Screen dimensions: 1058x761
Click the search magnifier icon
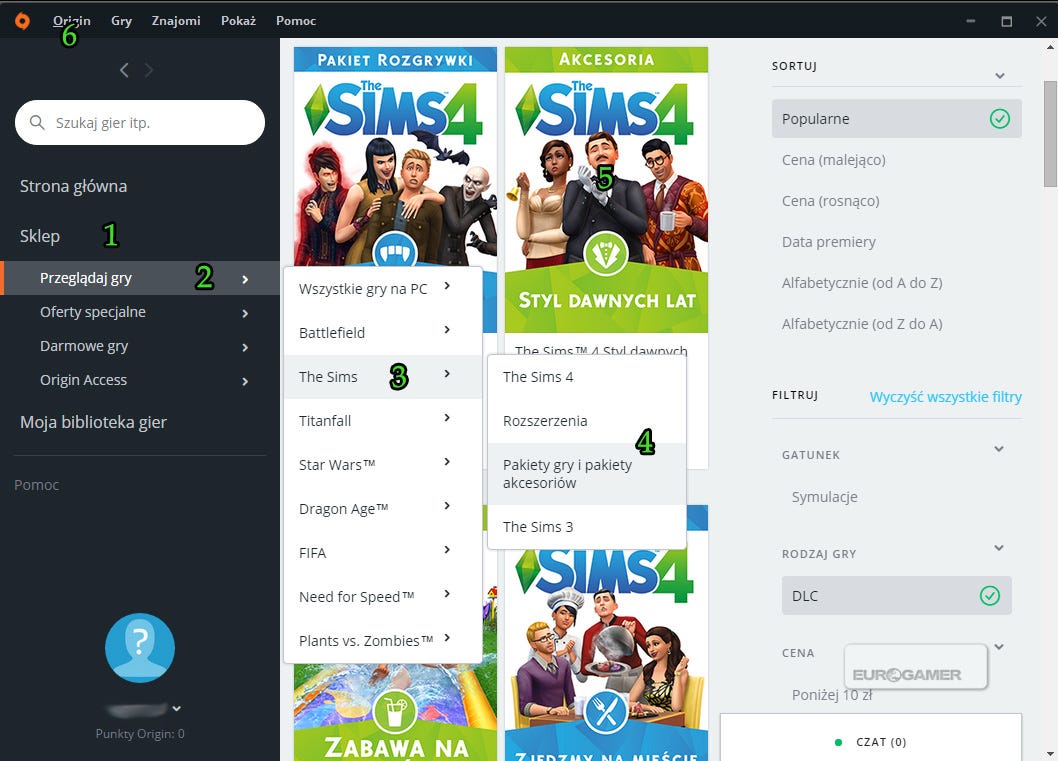37,123
